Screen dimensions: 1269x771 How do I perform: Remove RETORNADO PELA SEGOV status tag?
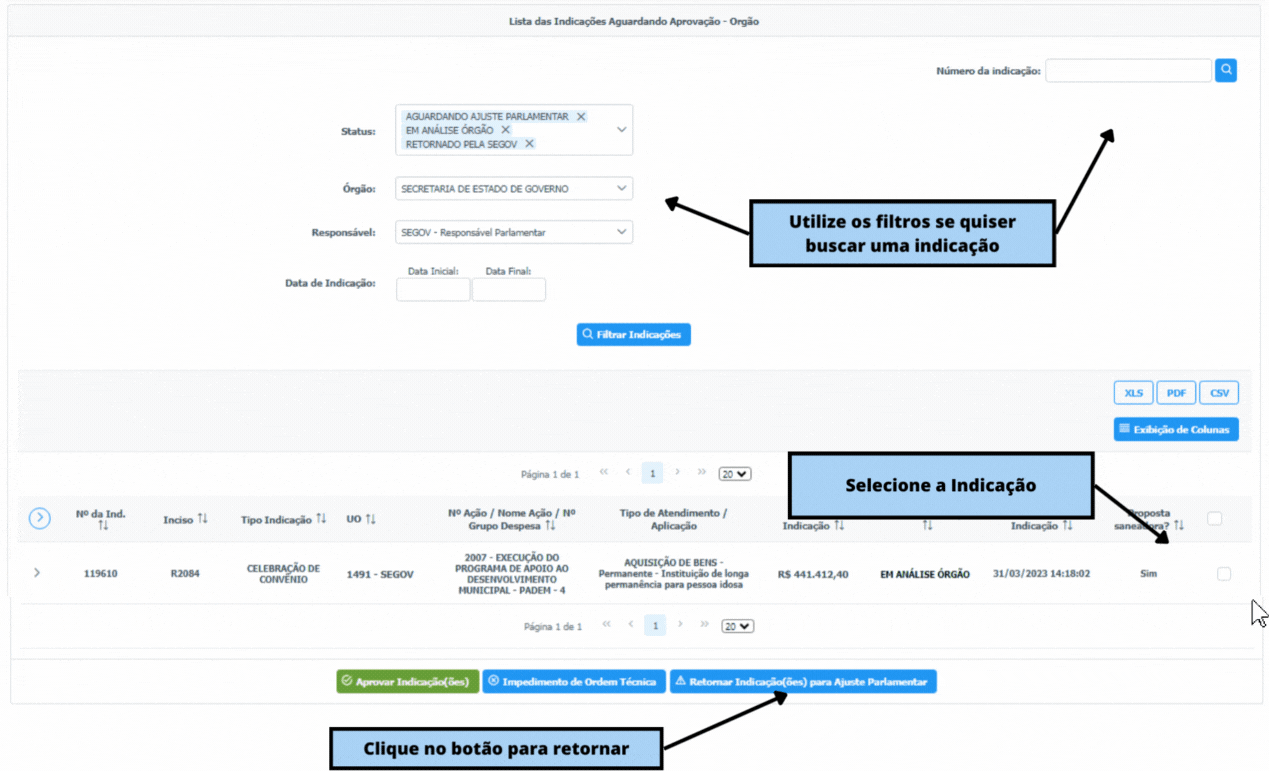pos(529,144)
